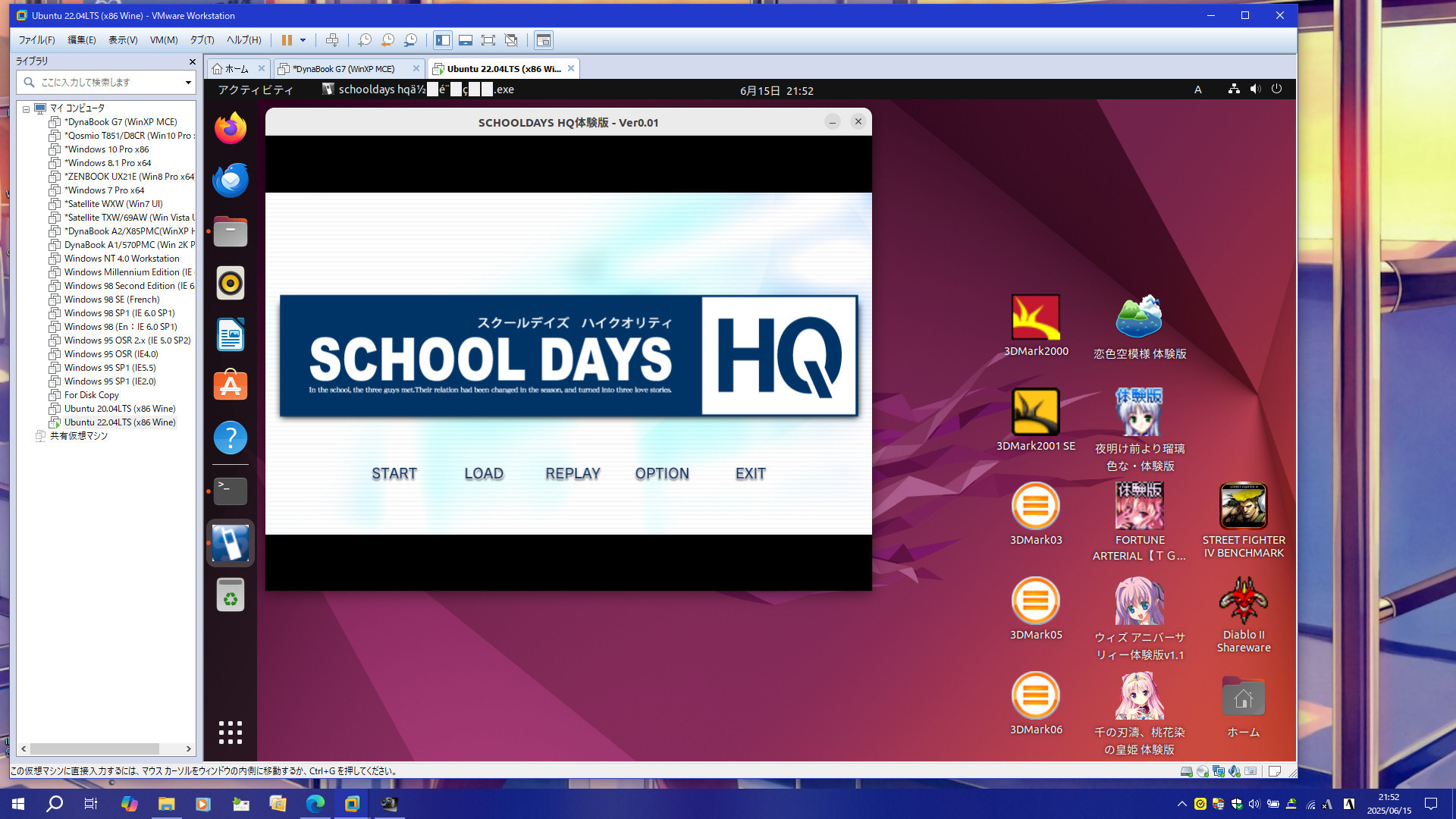1456x819 pixels.
Task: Open the schooldays app menu in top bar
Action: (x=418, y=89)
